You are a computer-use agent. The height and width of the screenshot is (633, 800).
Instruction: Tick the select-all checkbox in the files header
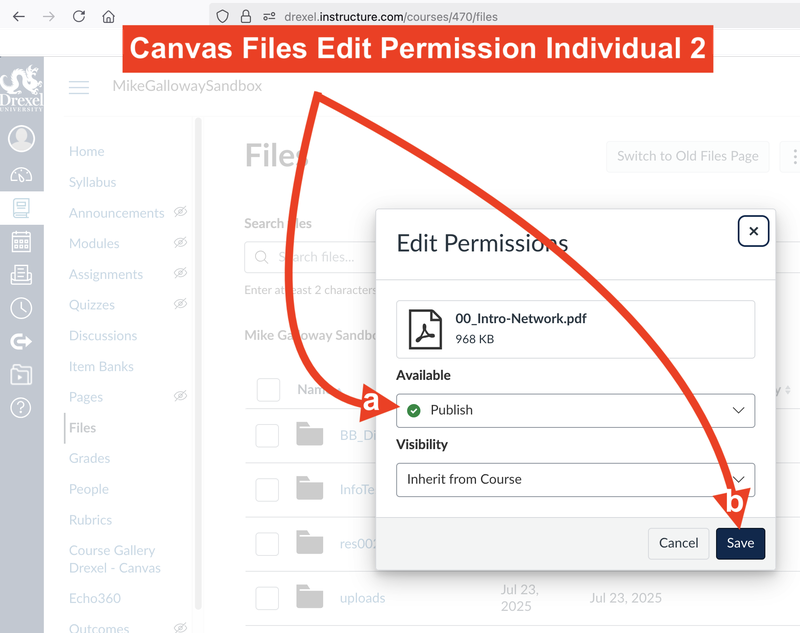click(268, 390)
